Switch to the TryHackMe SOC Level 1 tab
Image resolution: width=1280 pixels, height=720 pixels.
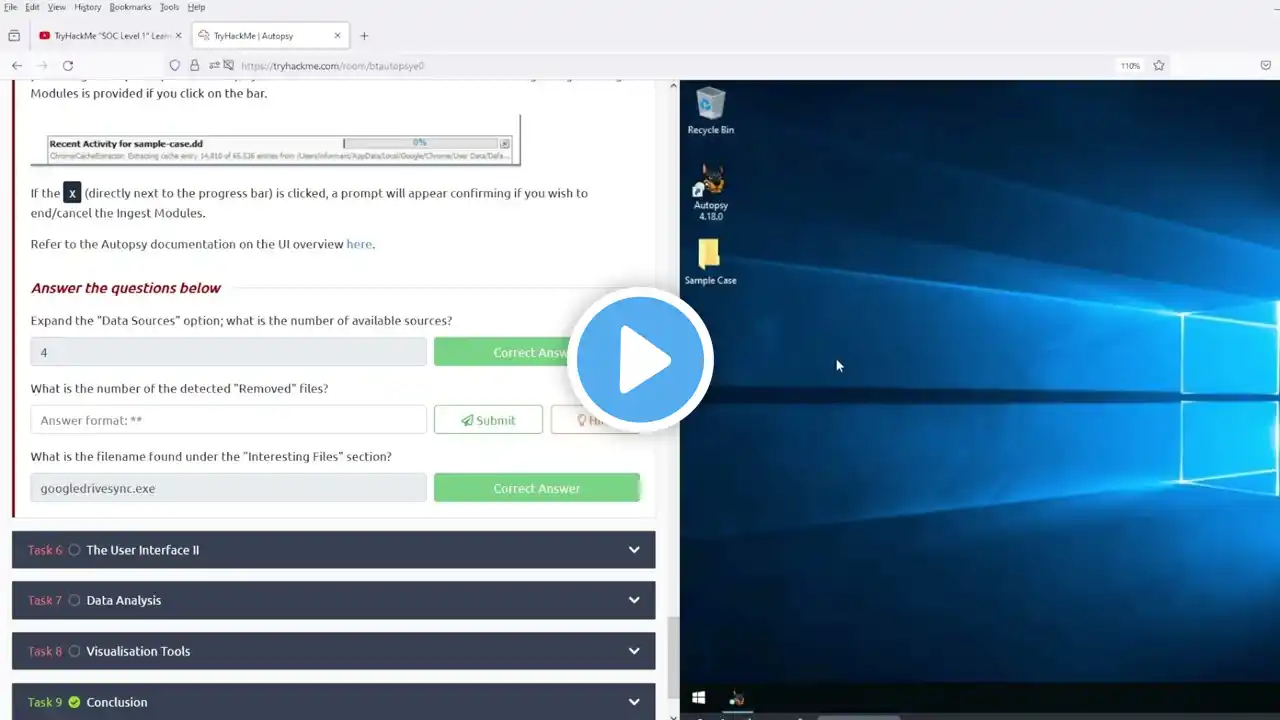(110, 36)
